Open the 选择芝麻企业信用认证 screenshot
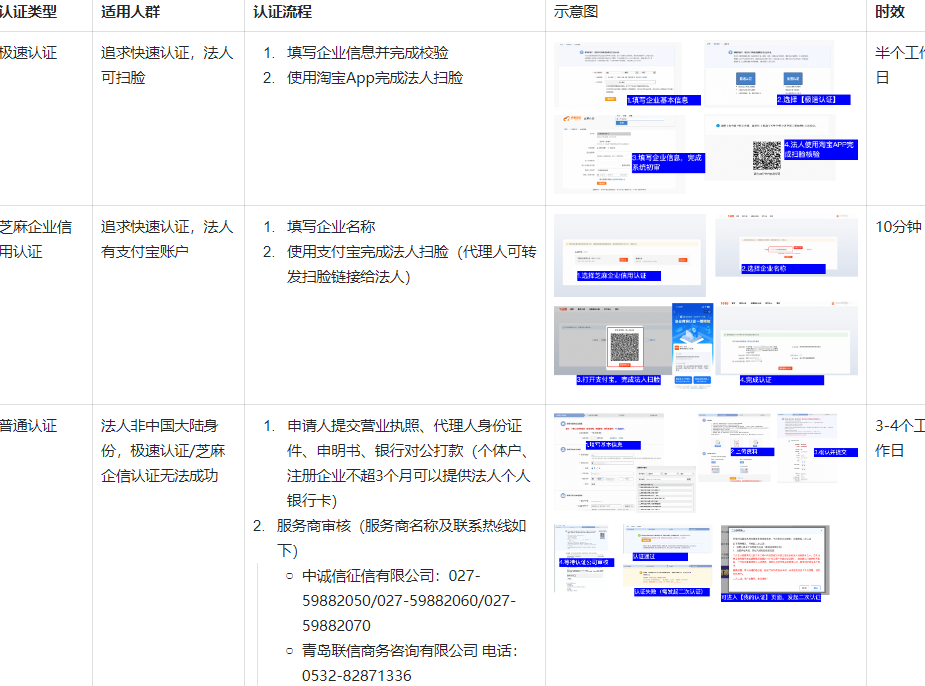925x686 pixels. coord(615,254)
